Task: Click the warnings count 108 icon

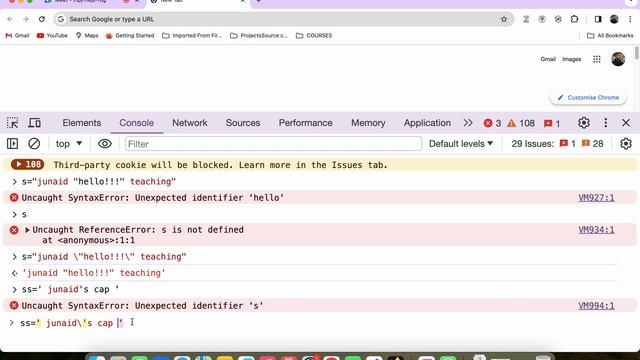Action: click(521, 123)
